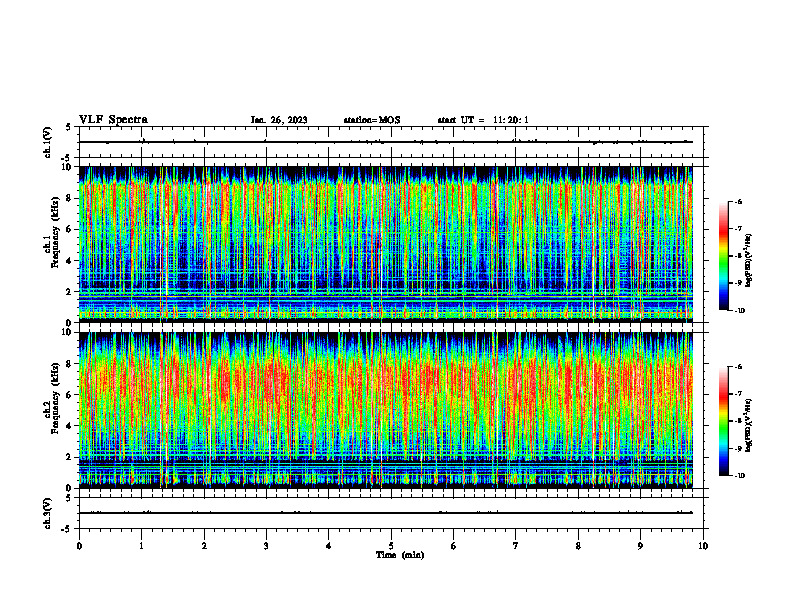Click the time axis tick label '5'

(391, 546)
